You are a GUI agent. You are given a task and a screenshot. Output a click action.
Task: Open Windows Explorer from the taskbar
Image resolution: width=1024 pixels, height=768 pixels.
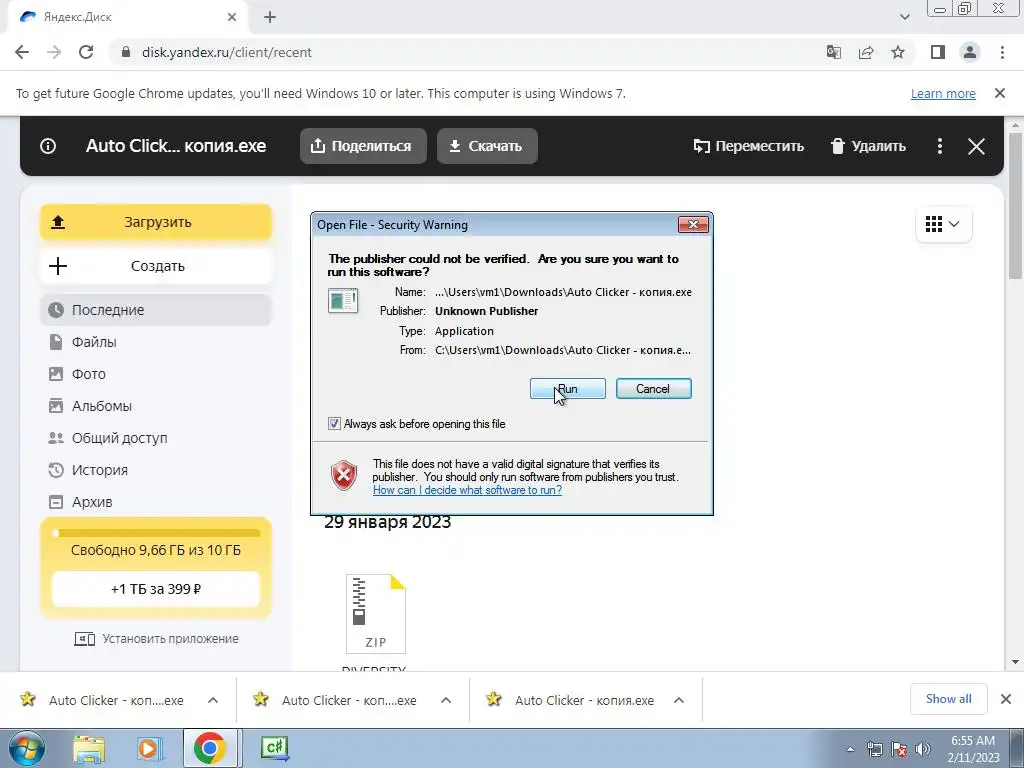[89, 748]
